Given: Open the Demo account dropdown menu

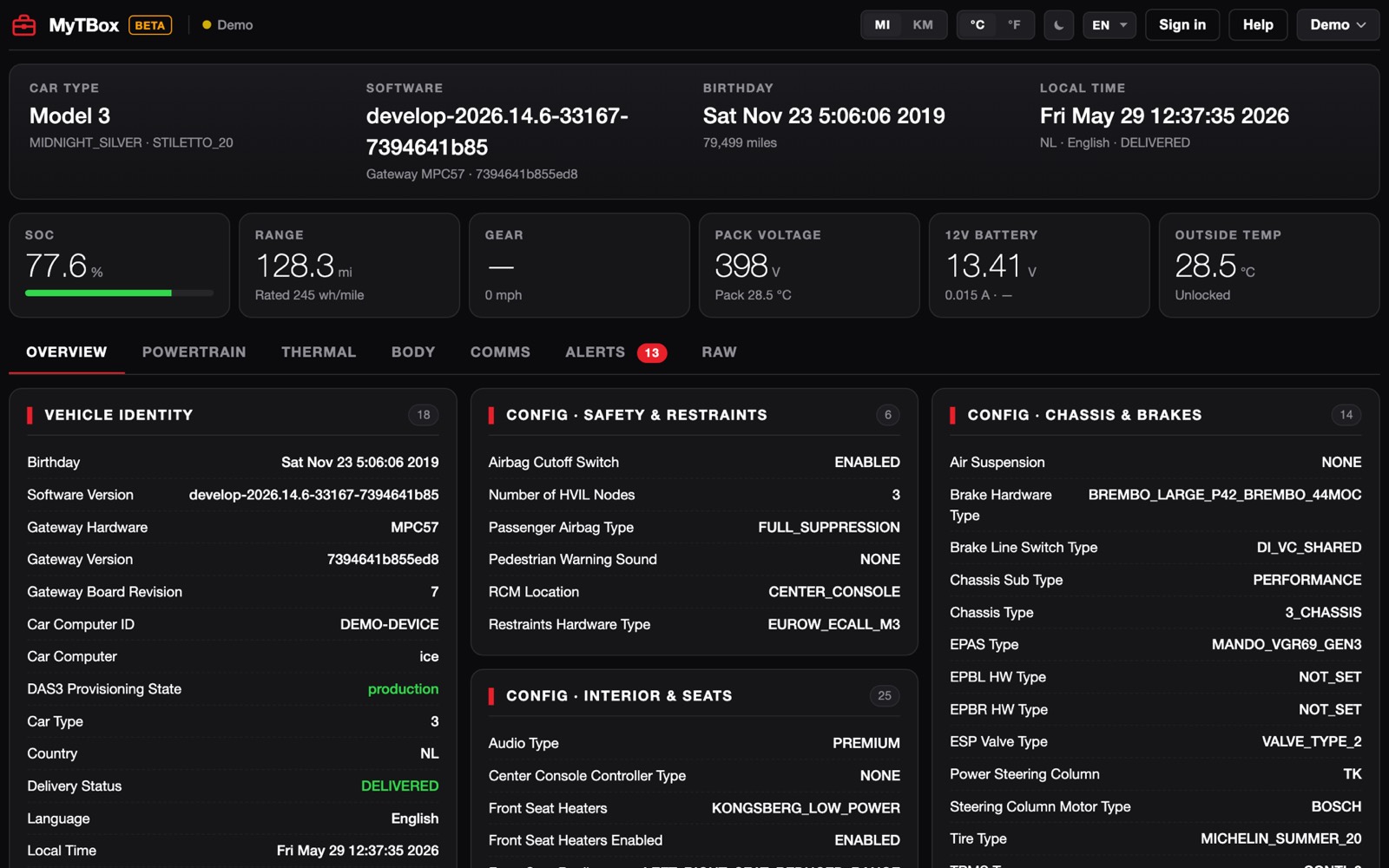Looking at the screenshot, I should tap(1338, 25).
